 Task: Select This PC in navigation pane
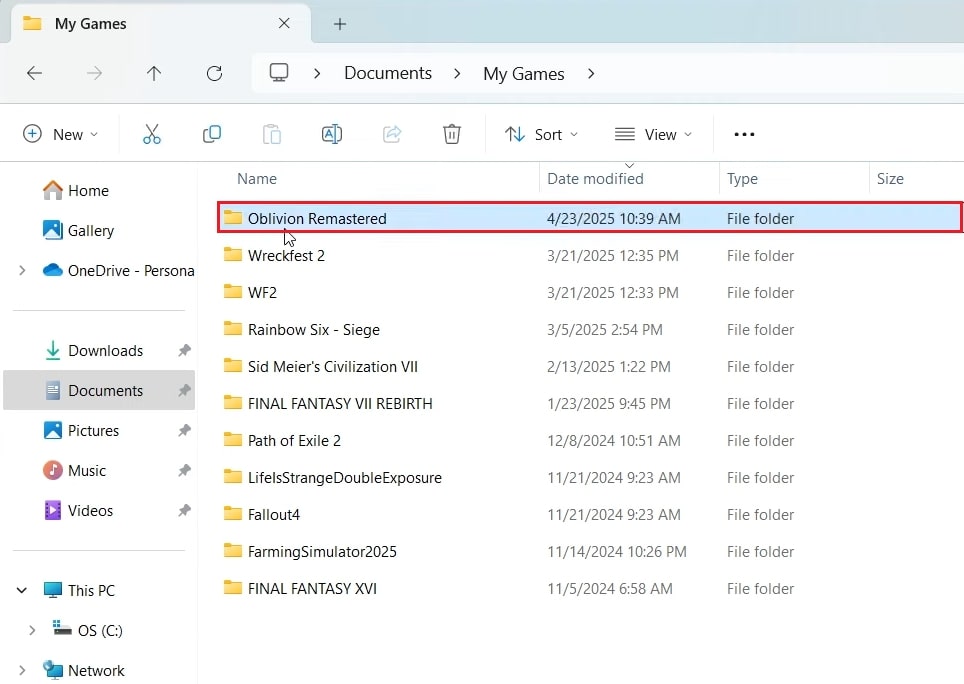(x=91, y=591)
